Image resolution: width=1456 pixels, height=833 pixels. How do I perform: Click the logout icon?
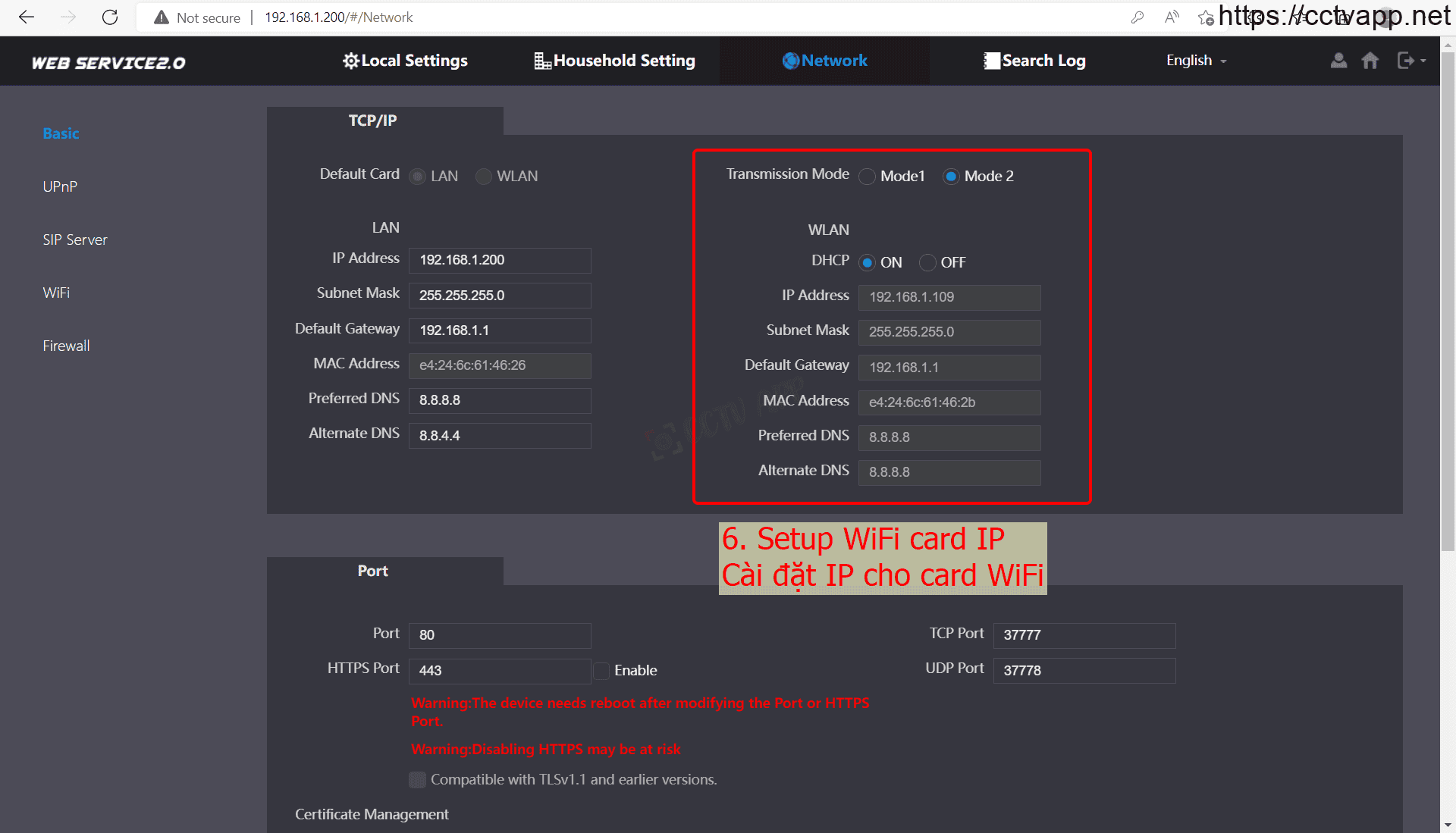(x=1405, y=61)
